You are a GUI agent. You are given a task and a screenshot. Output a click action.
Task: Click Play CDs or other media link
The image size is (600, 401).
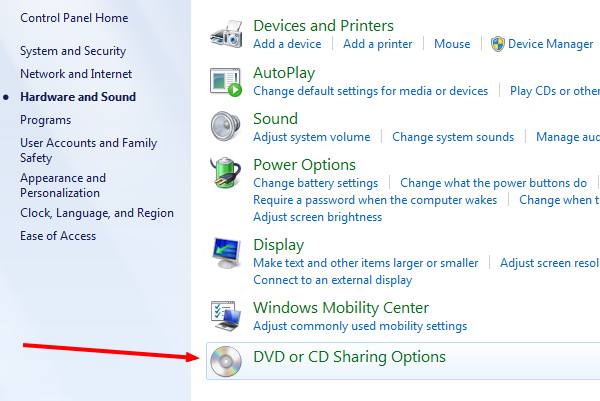pyautogui.click(x=555, y=91)
